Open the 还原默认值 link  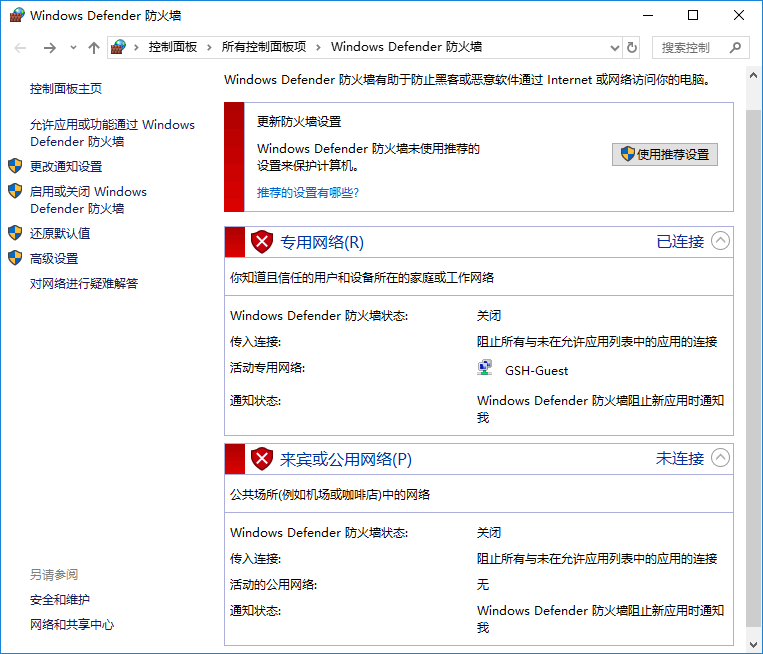tap(60, 233)
